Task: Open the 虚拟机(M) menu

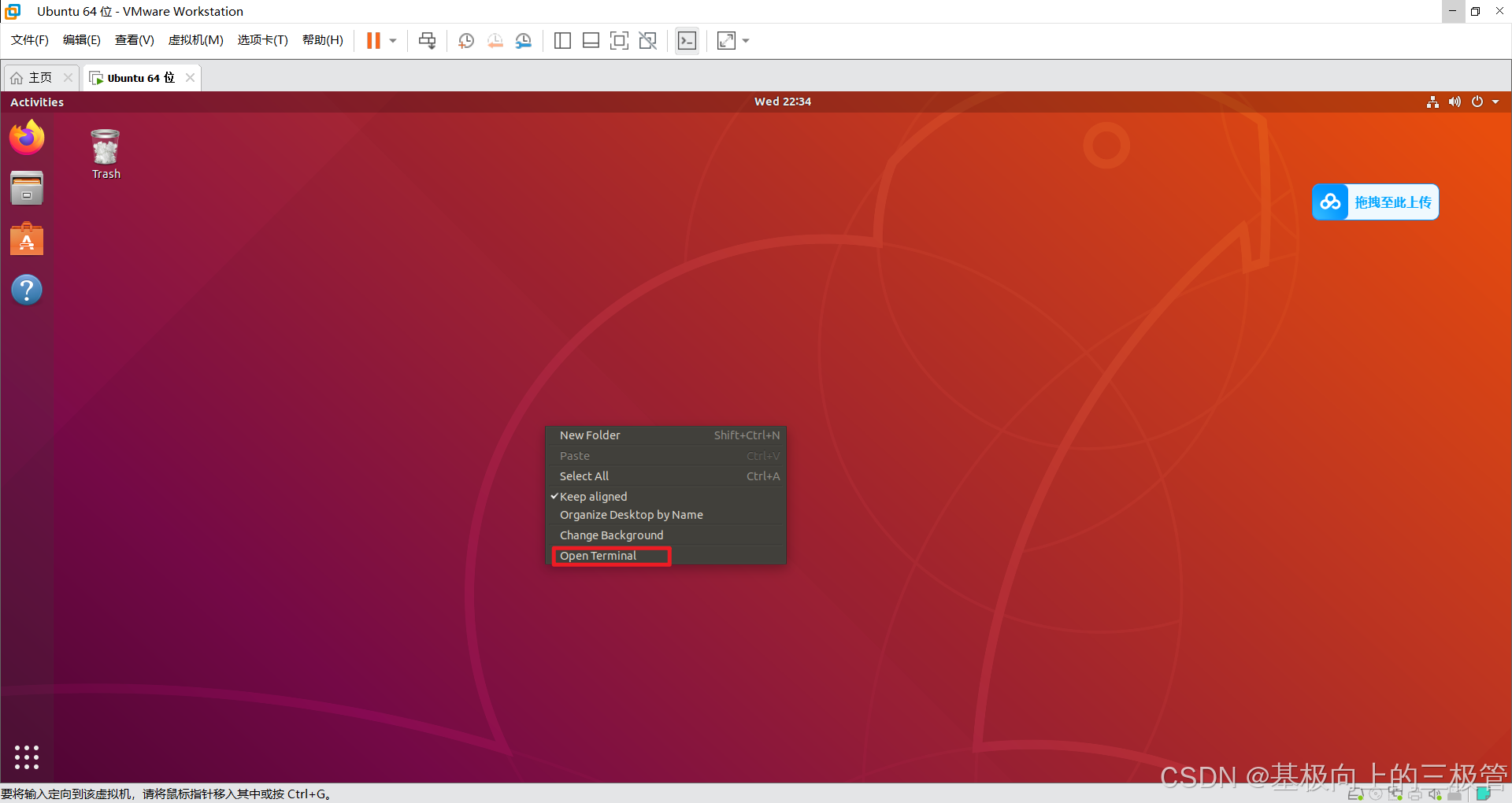Action: click(x=196, y=40)
